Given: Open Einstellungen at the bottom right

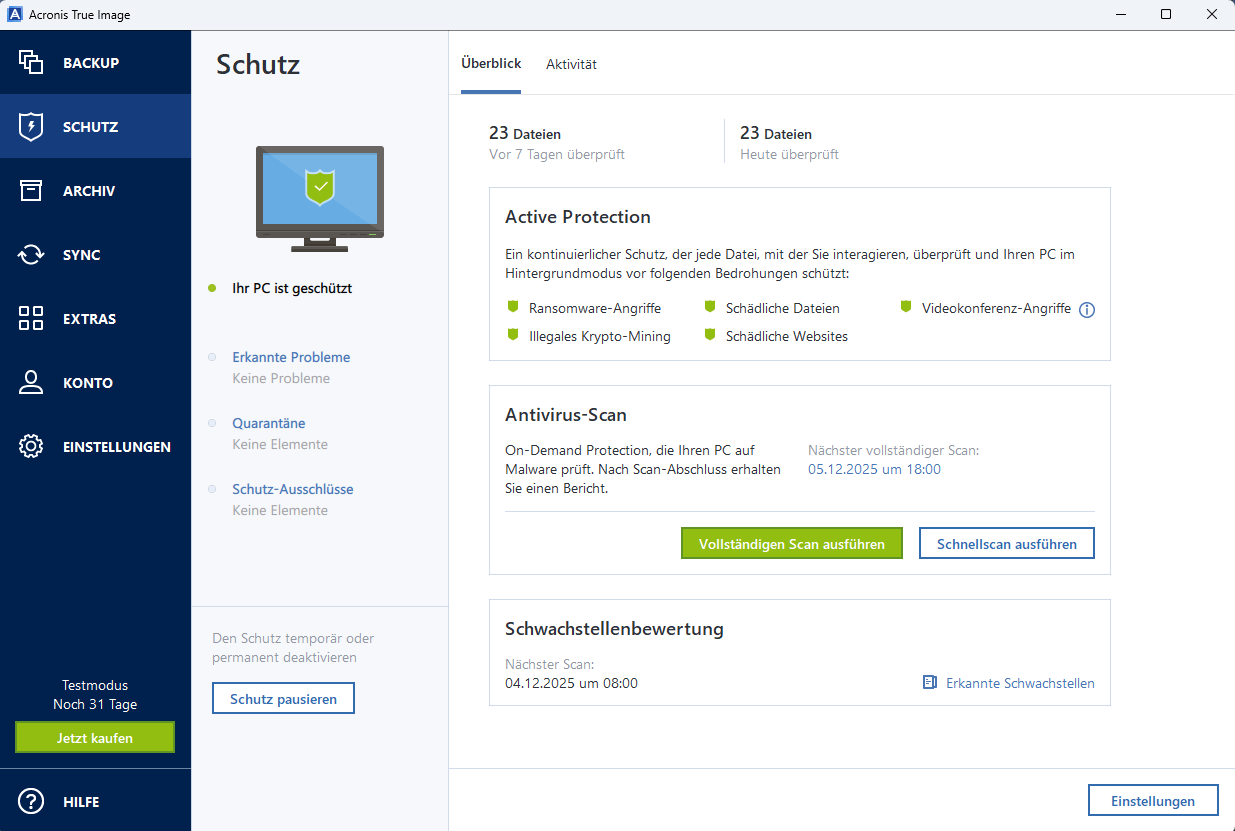Looking at the screenshot, I should (x=1153, y=800).
